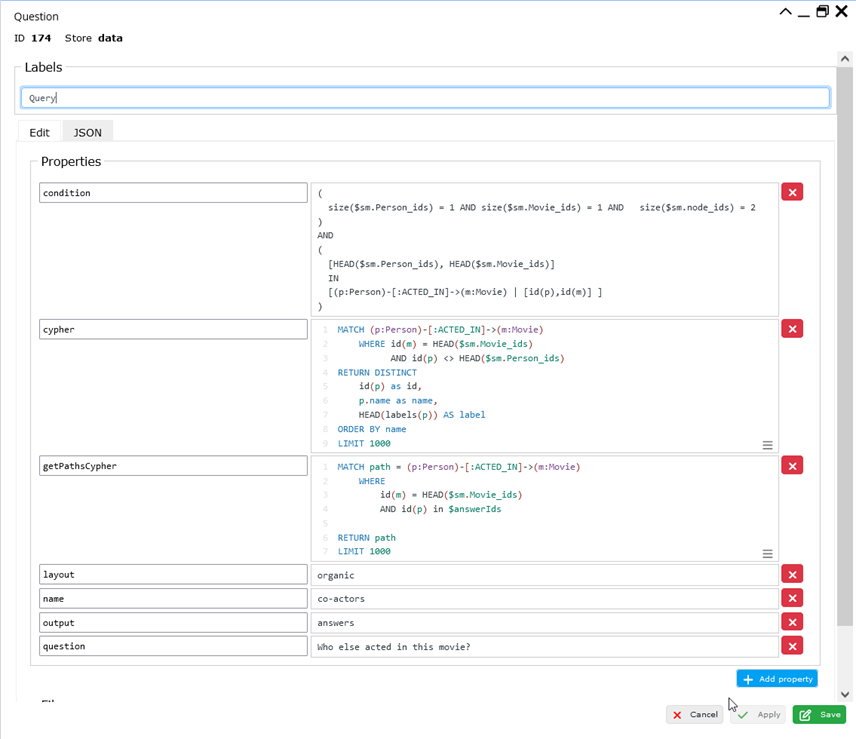Delete the cypher property
This screenshot has height=739, width=856.
(792, 329)
